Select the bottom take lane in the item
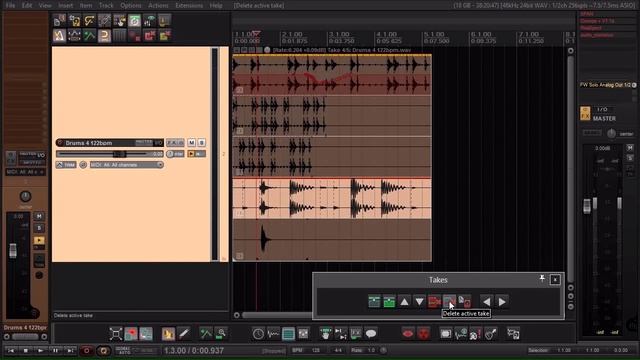 [332, 240]
